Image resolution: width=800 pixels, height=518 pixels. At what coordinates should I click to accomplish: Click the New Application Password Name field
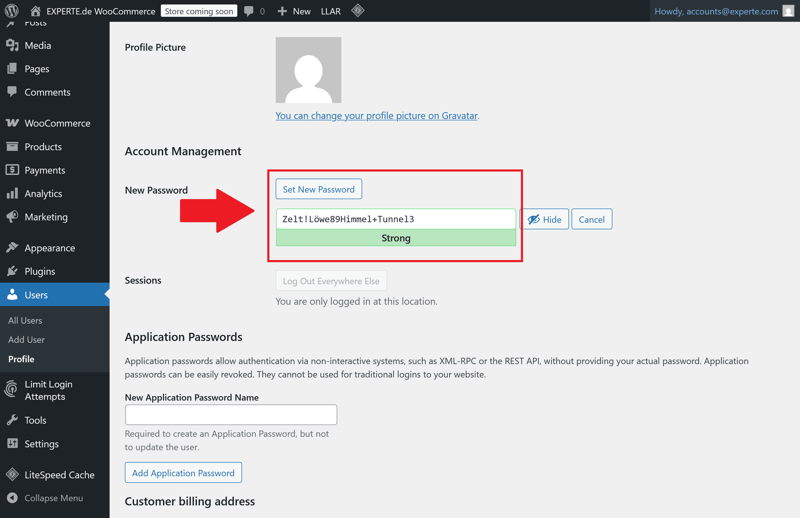point(230,414)
